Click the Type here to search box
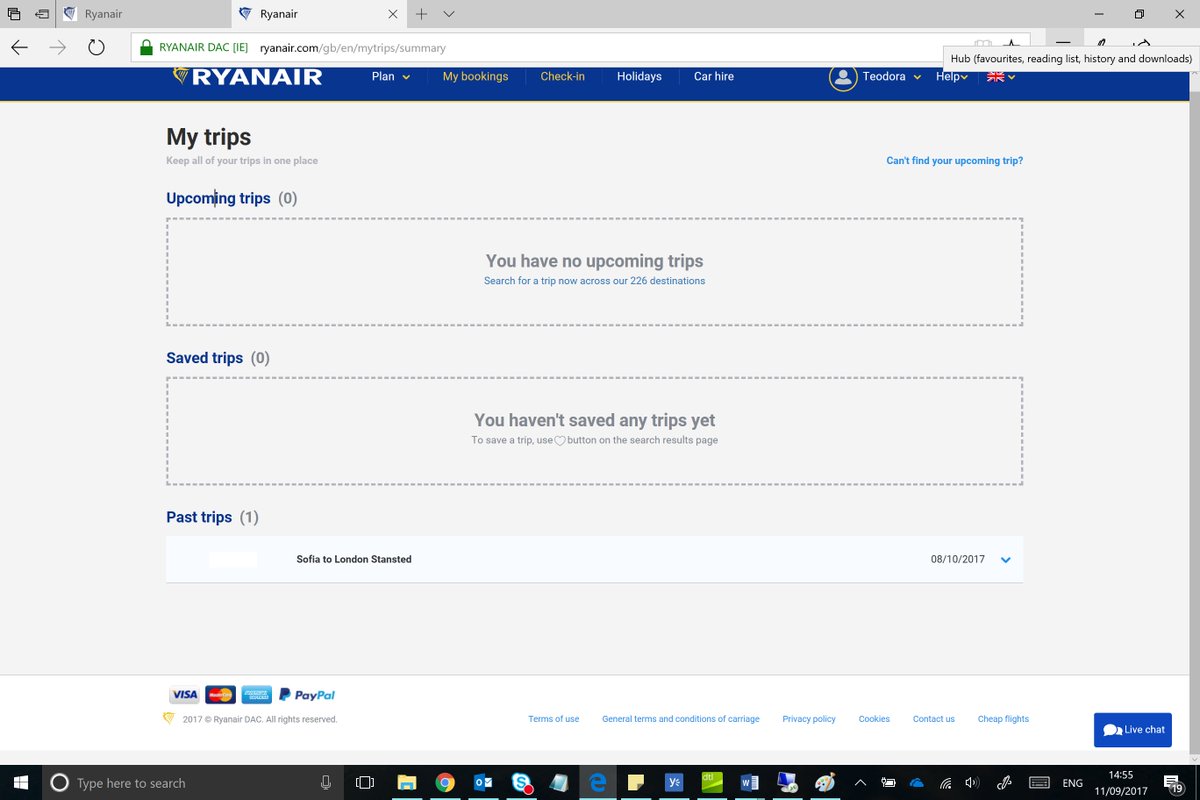 [192, 783]
